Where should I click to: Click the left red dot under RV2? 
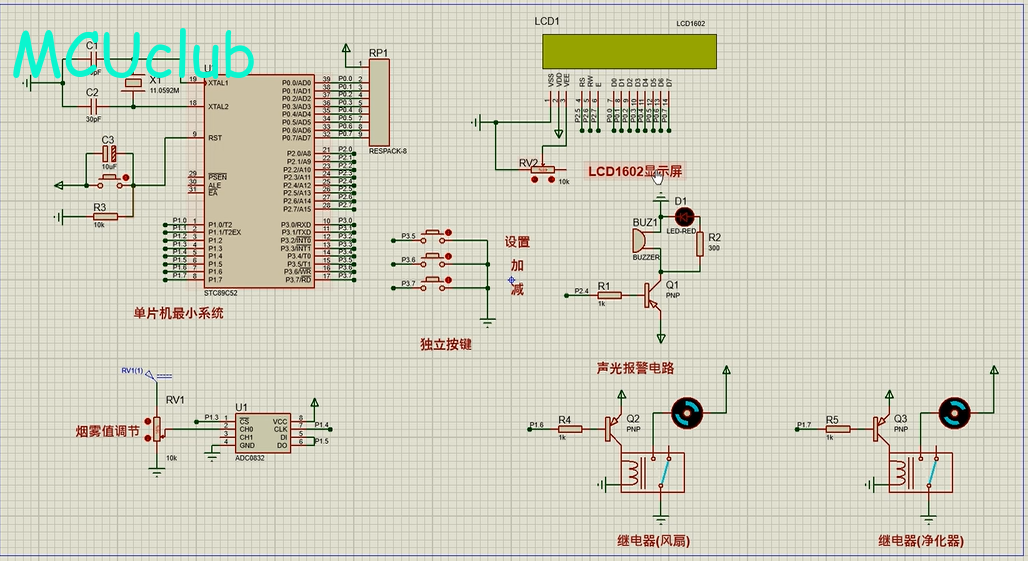[x=533, y=181]
